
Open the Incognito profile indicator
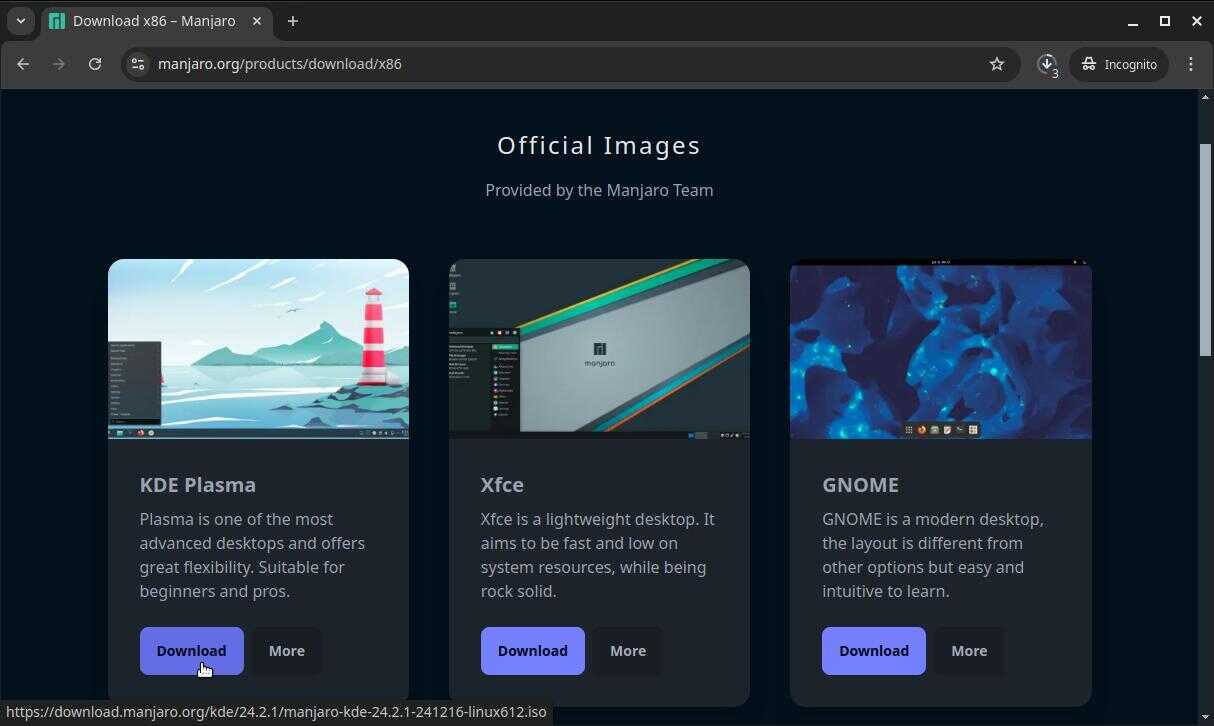pos(1119,64)
